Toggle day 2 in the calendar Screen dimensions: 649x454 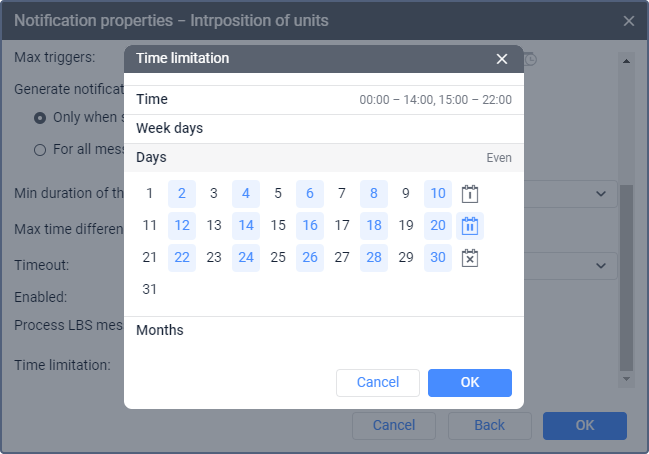(182, 194)
